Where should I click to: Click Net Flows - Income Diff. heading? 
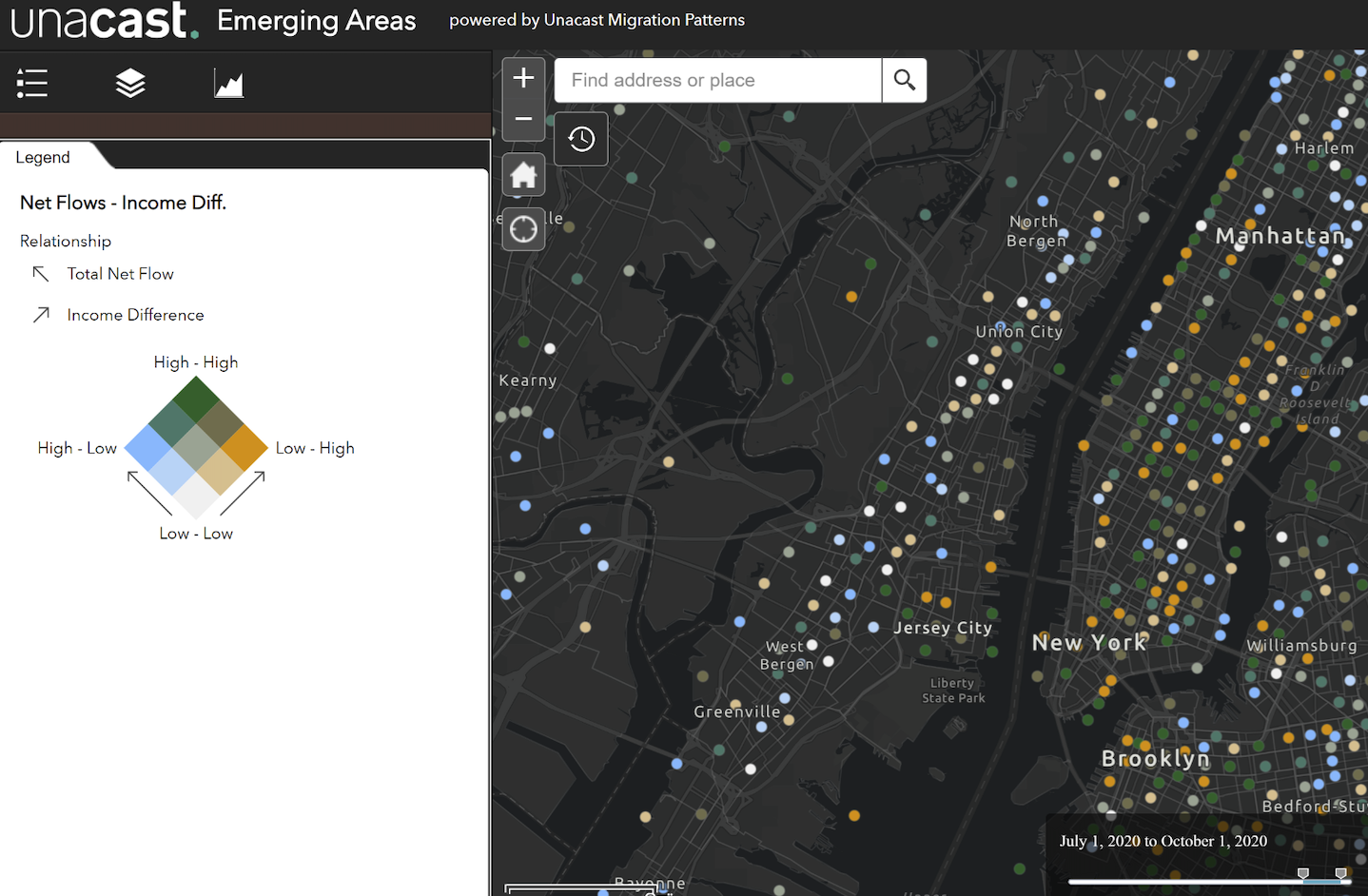[x=123, y=203]
